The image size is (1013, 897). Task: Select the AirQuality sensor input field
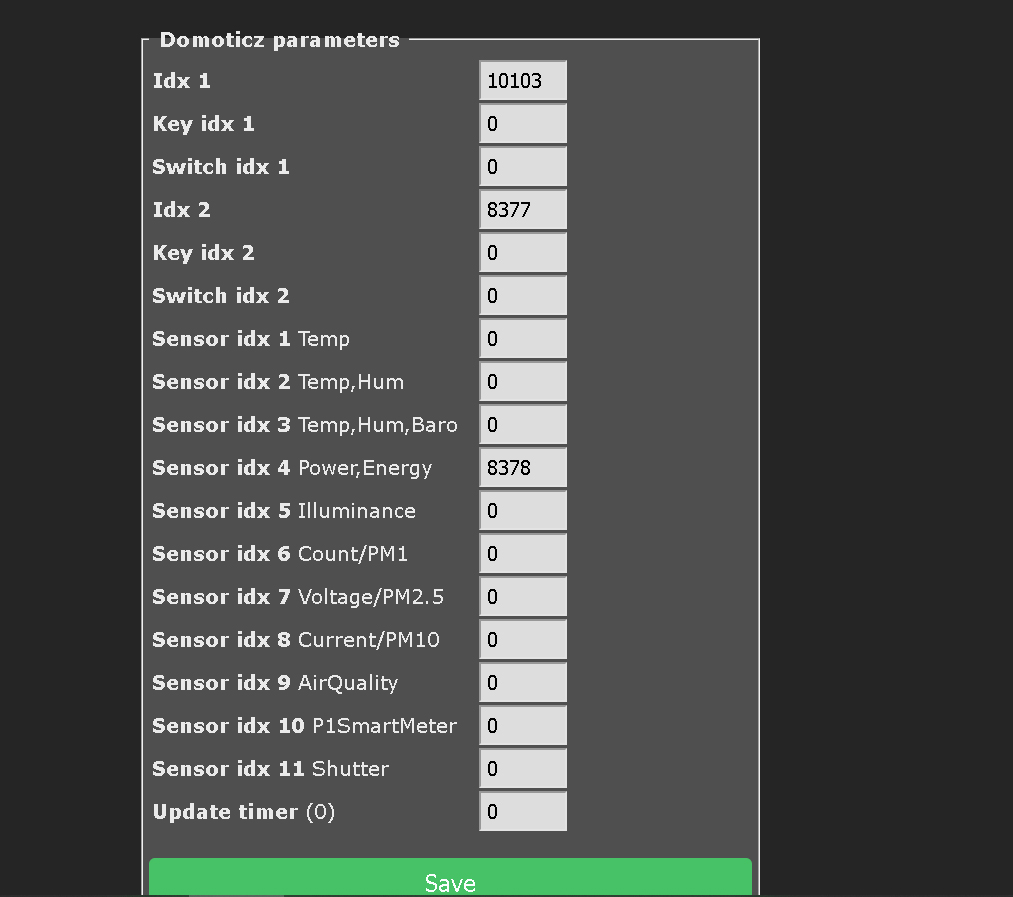coord(522,682)
